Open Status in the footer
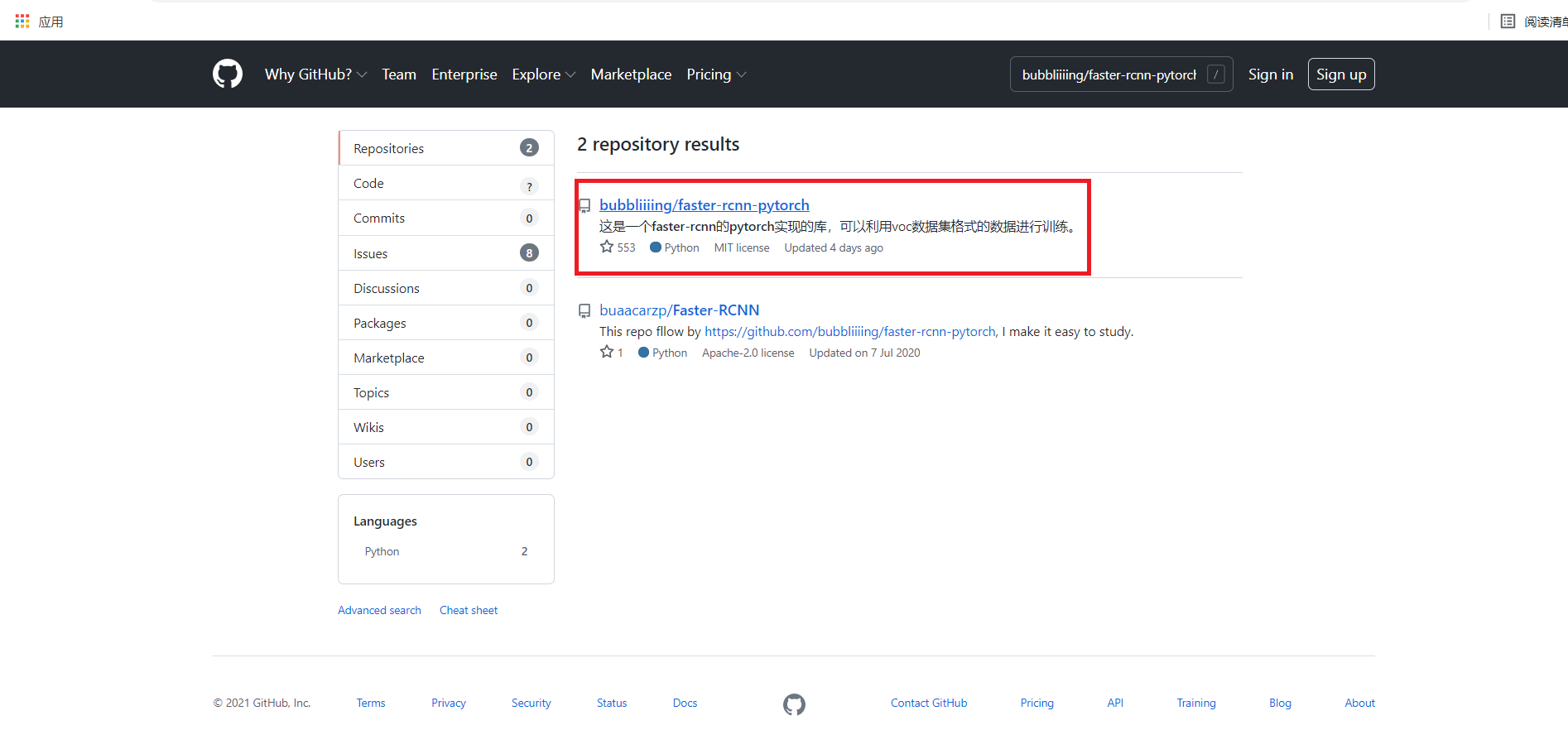Screen dimensions: 1568x754 pos(612,703)
